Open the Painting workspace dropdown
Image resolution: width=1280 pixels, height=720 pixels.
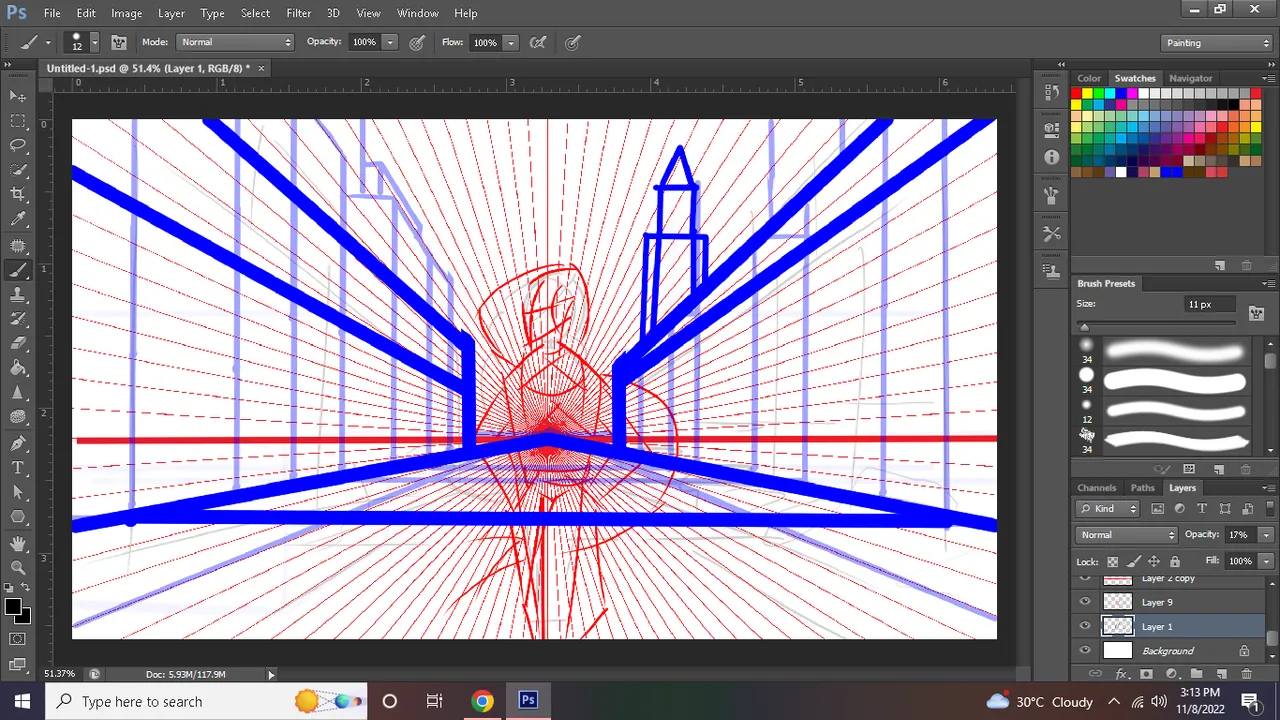coord(1217,43)
